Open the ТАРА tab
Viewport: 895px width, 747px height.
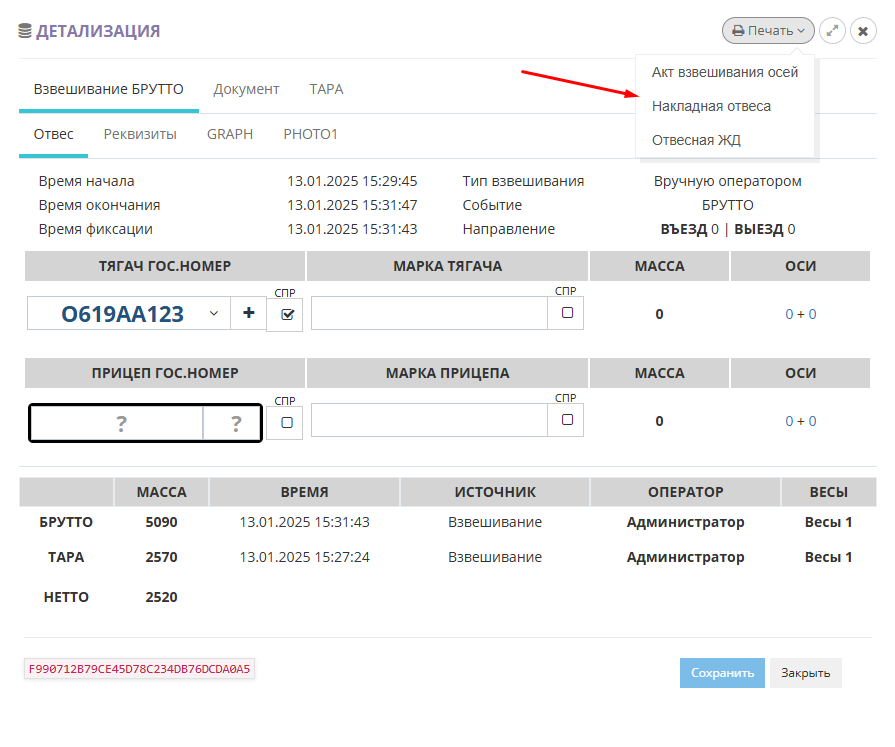pos(326,89)
